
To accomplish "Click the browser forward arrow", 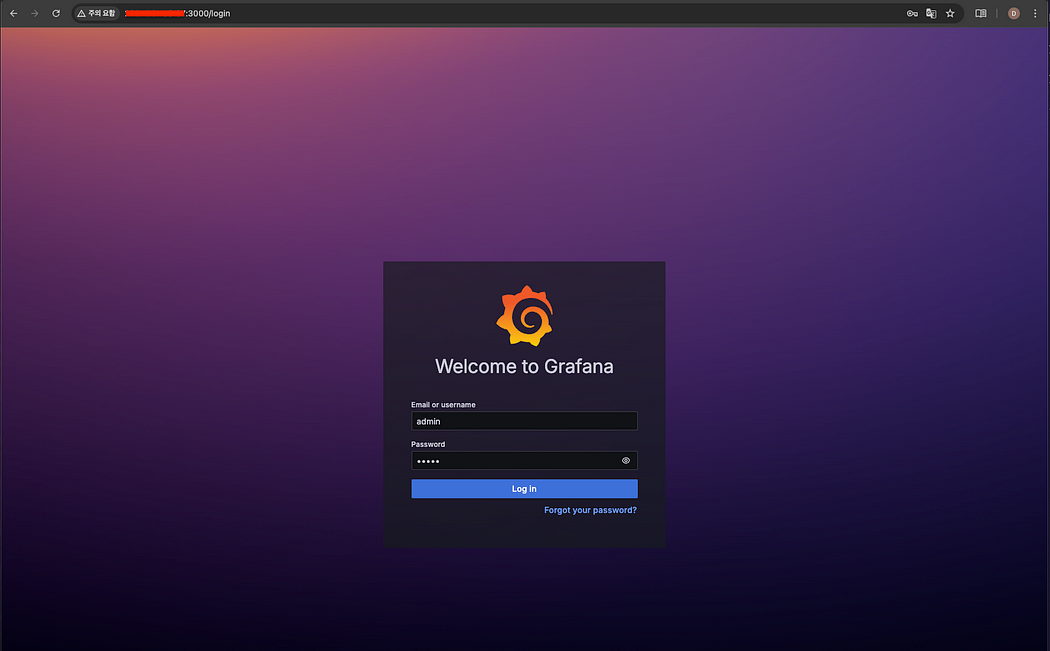I will pos(35,13).
